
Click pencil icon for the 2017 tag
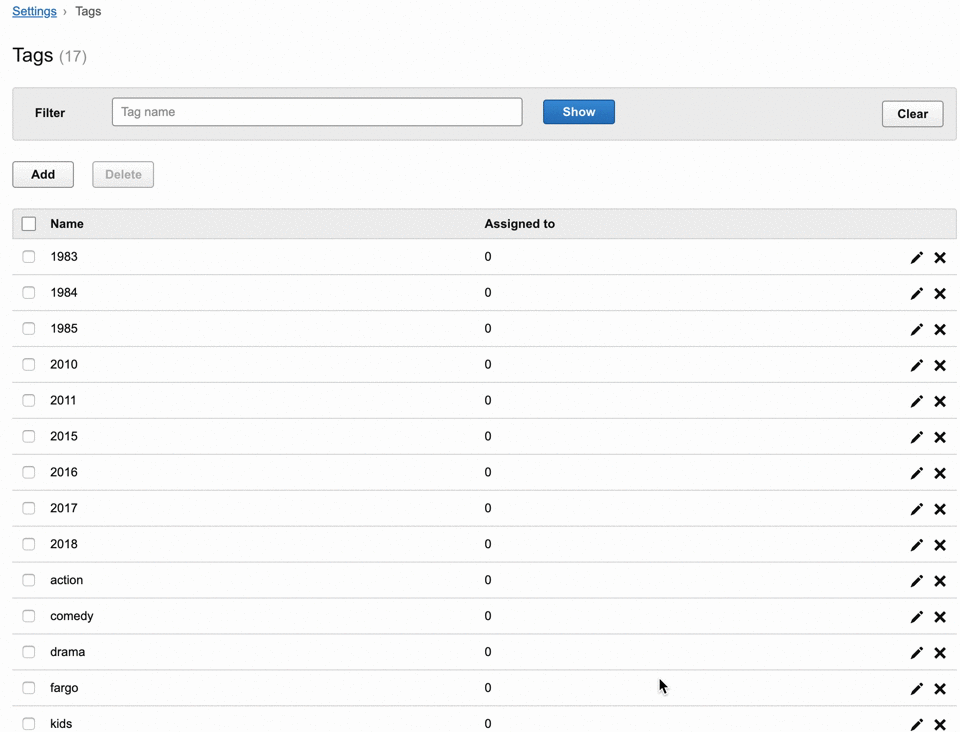coord(916,509)
